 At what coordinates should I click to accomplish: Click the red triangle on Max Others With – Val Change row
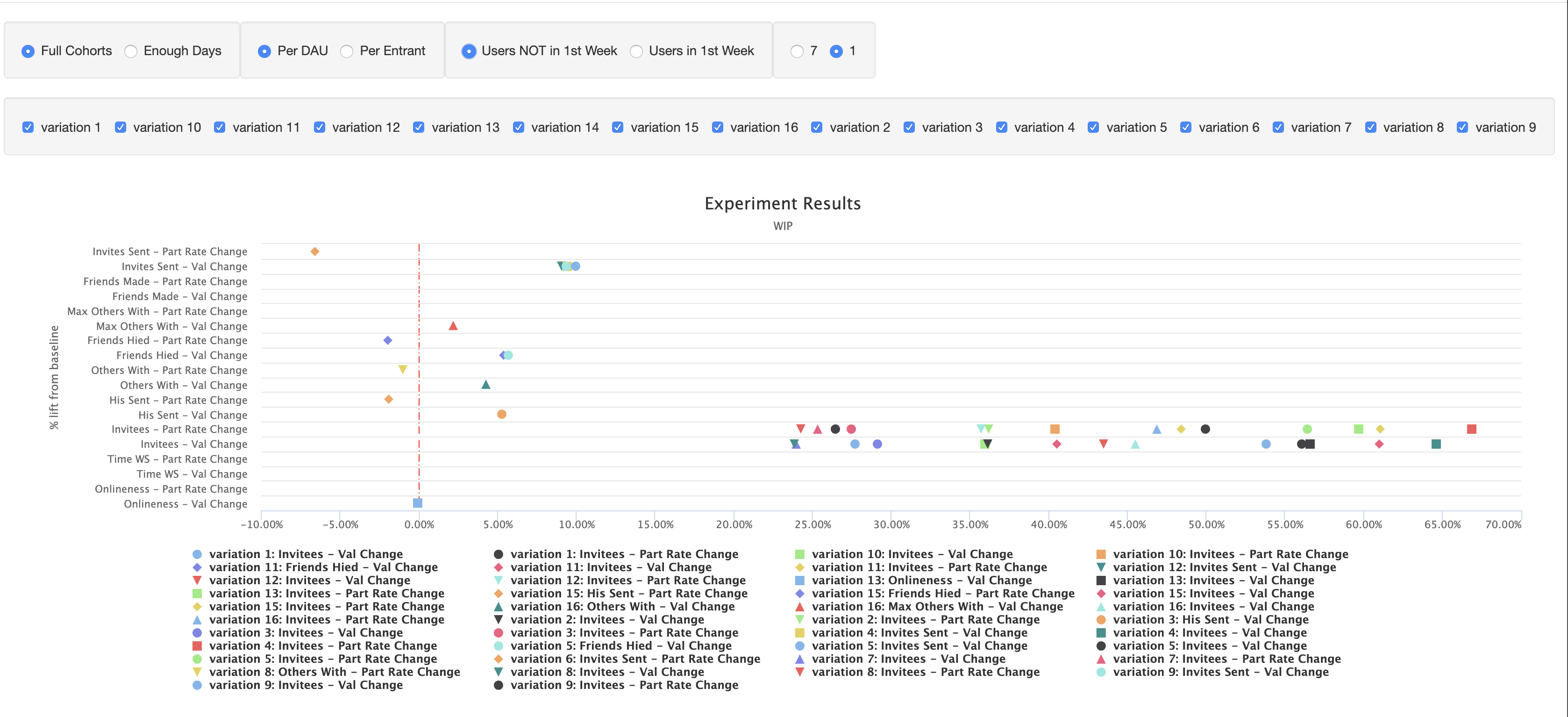[453, 326]
